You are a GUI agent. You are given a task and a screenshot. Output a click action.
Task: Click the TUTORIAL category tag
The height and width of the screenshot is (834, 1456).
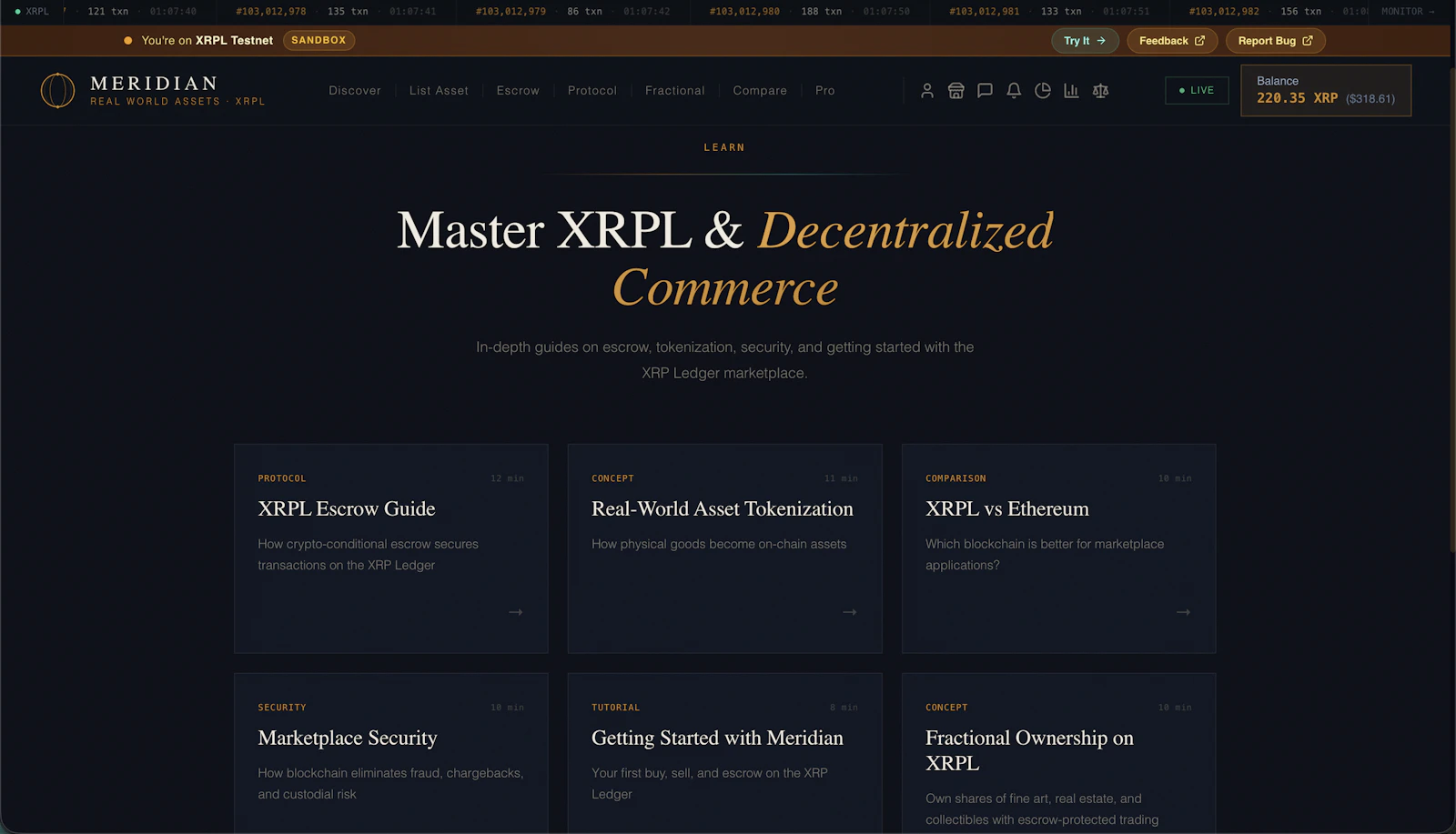(x=616, y=708)
